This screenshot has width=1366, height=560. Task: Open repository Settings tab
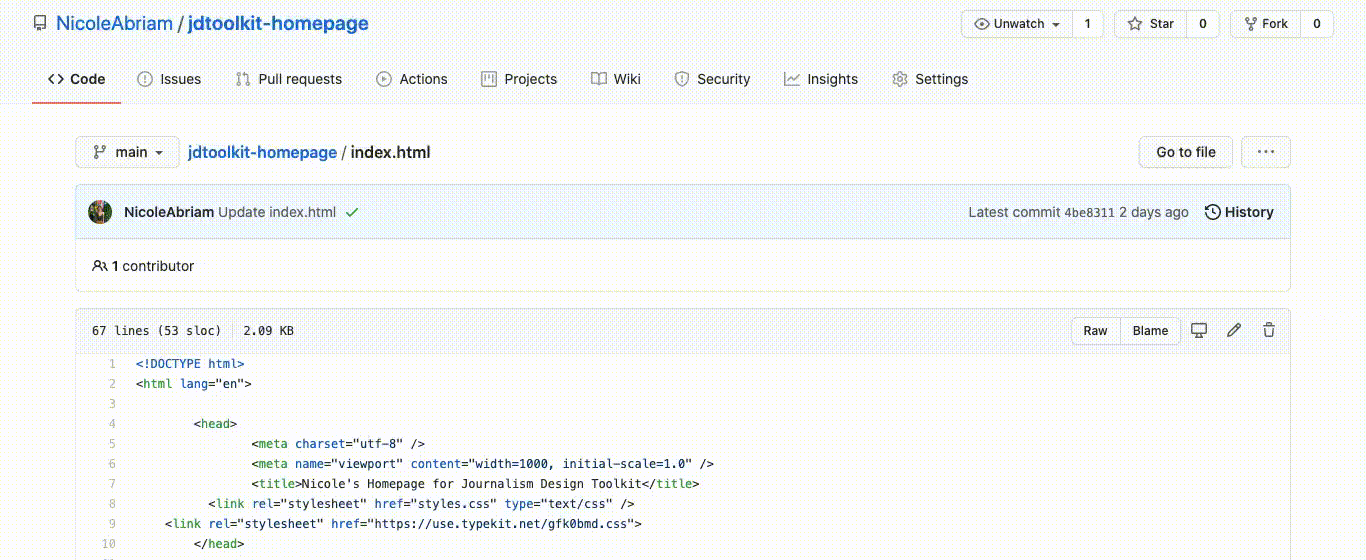pyautogui.click(x=930, y=79)
